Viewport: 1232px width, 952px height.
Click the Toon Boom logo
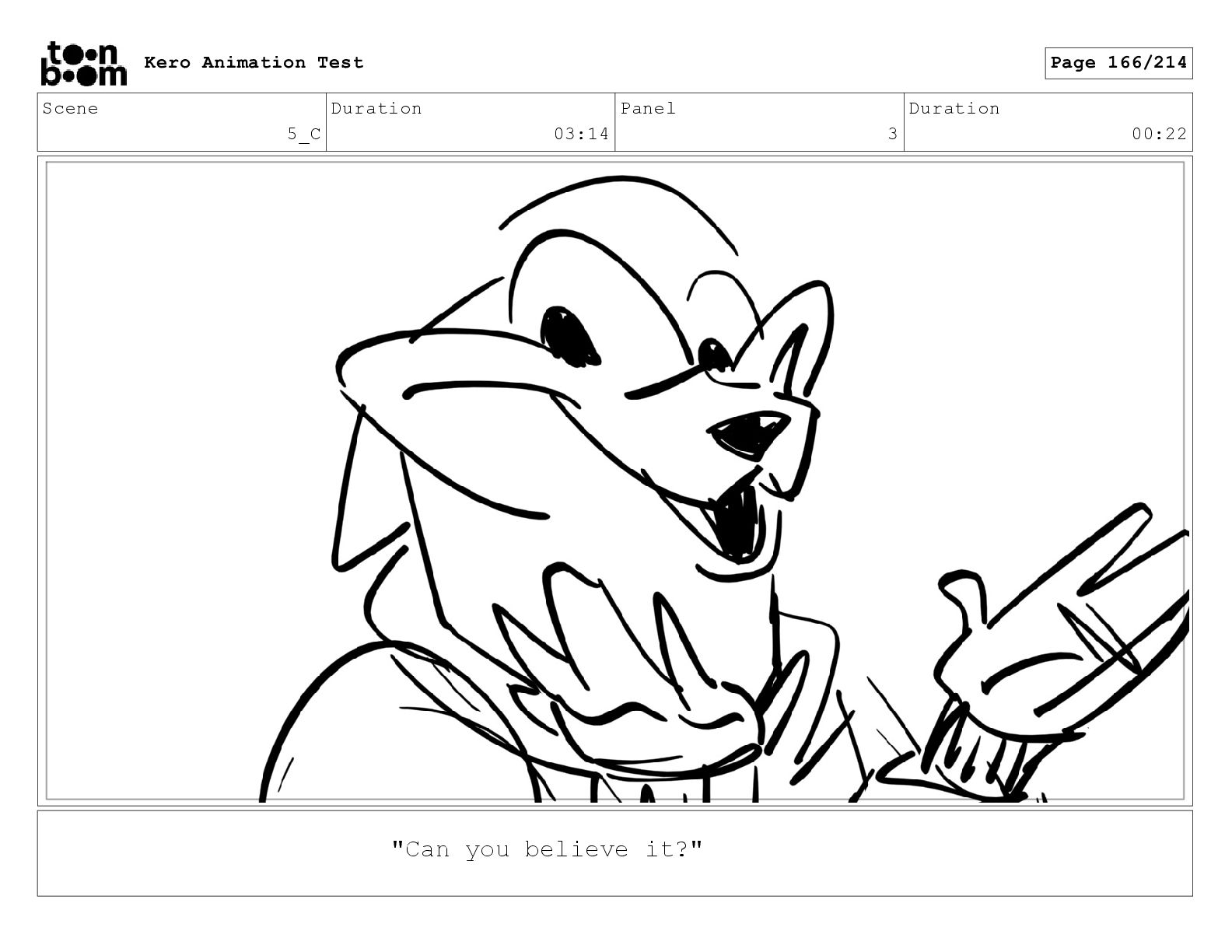point(83,63)
